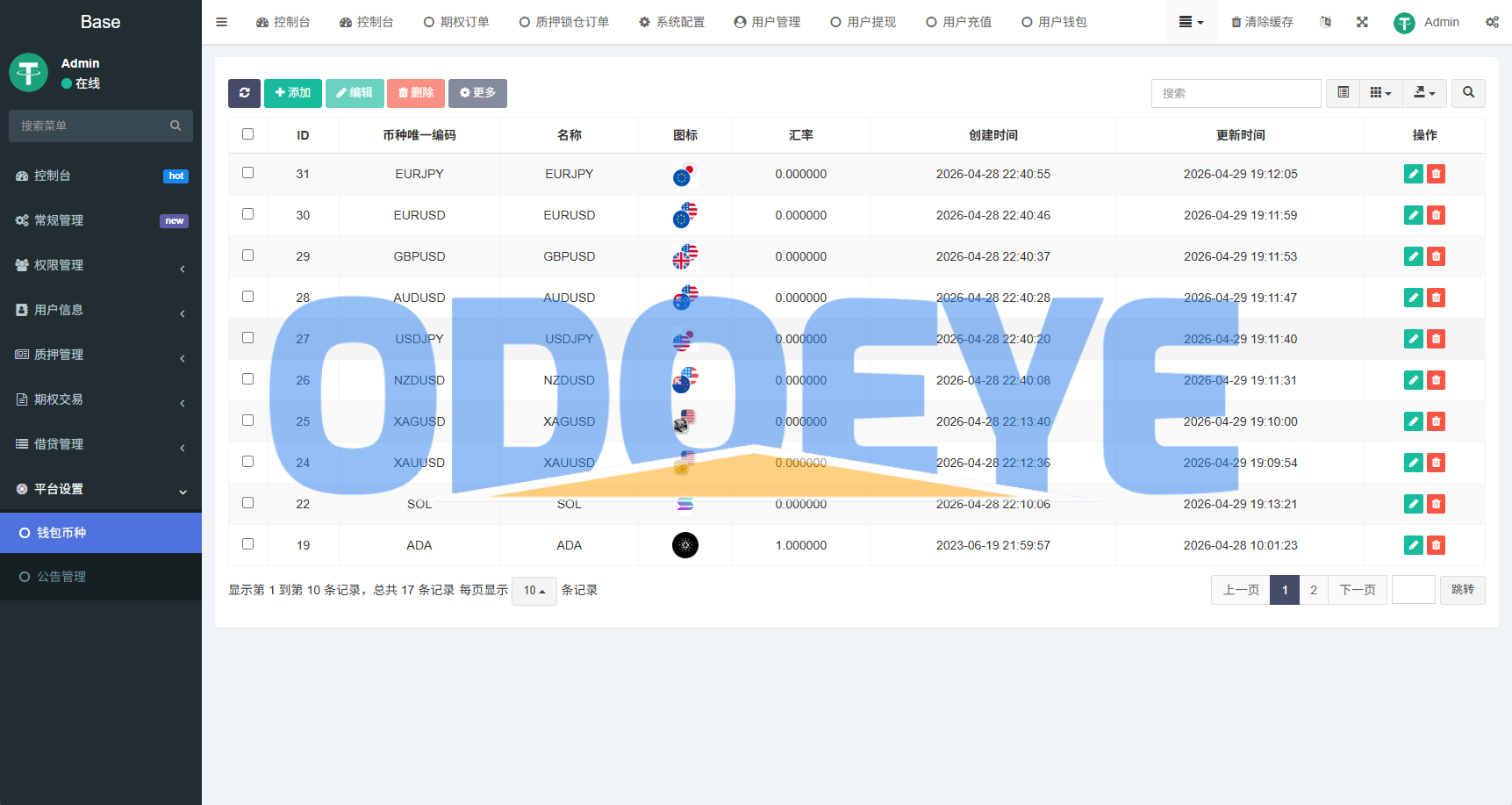Image resolution: width=1512 pixels, height=805 pixels.
Task: Switch to the 用户管理 tab
Action: coord(767,22)
